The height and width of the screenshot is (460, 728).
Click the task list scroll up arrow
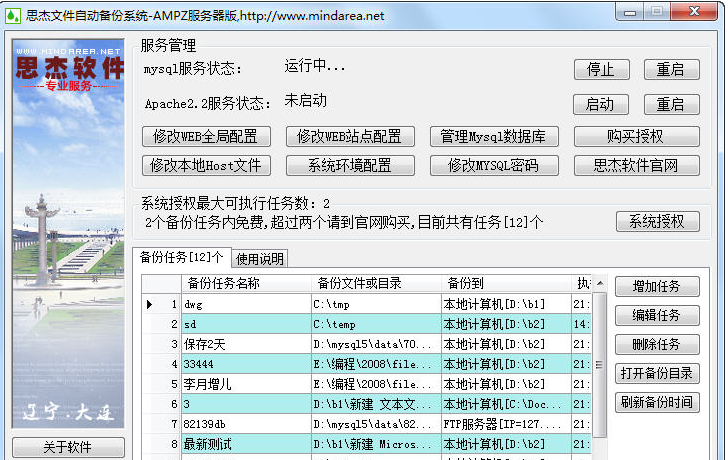[x=600, y=283]
